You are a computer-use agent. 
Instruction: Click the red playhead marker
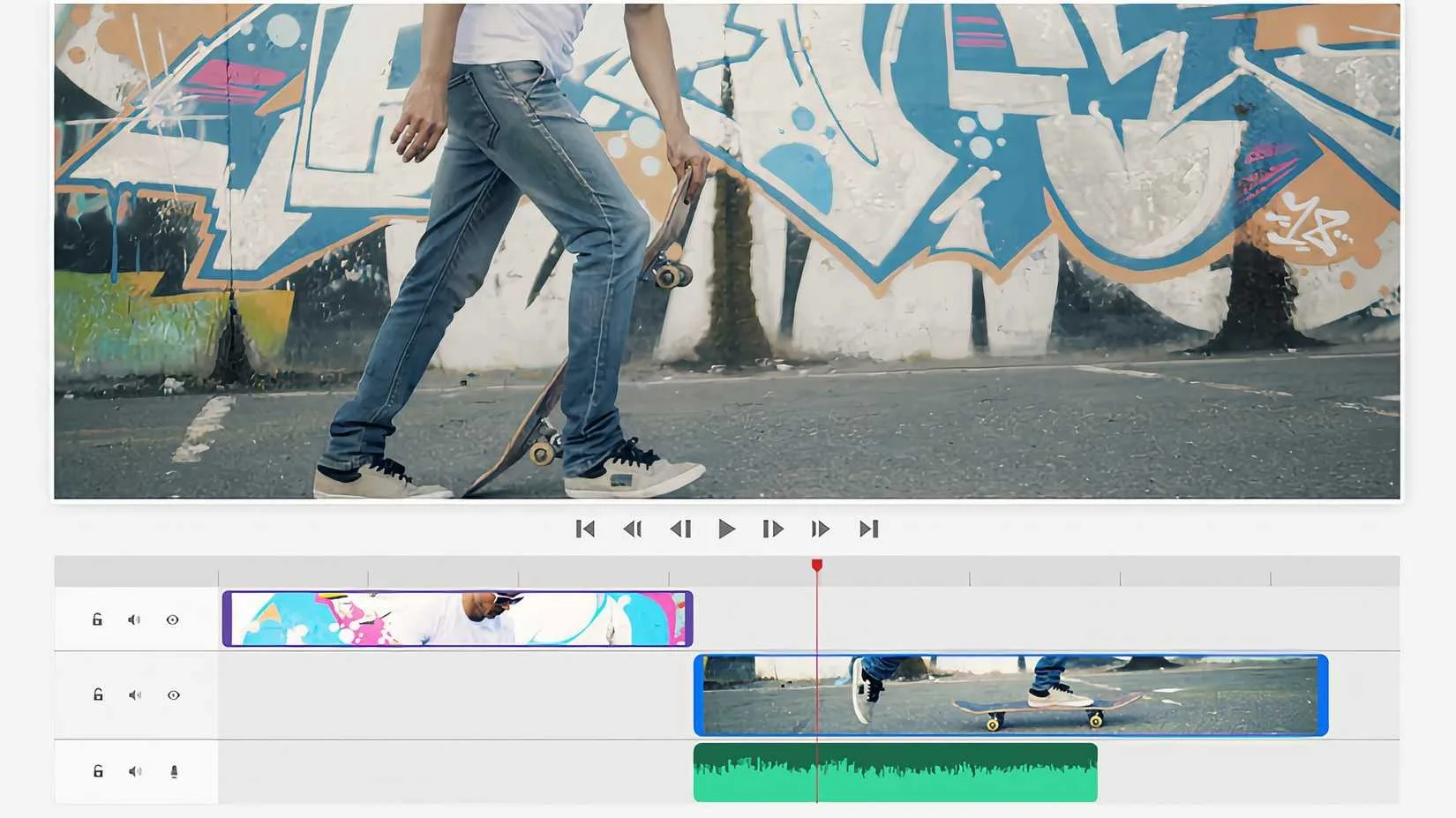click(x=817, y=565)
